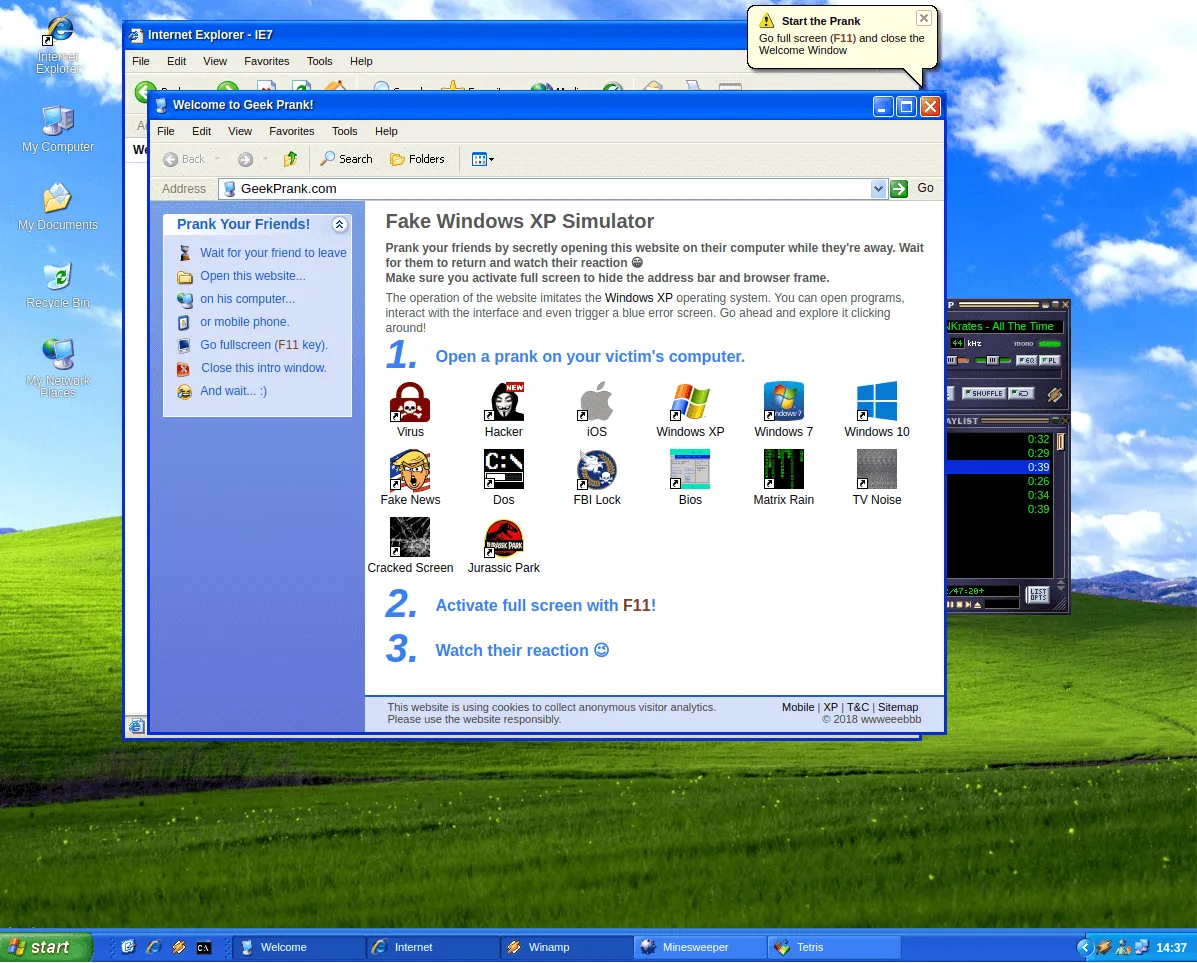Click the Search toolbar button
Screen dimensions: 1197x963
coord(347,159)
